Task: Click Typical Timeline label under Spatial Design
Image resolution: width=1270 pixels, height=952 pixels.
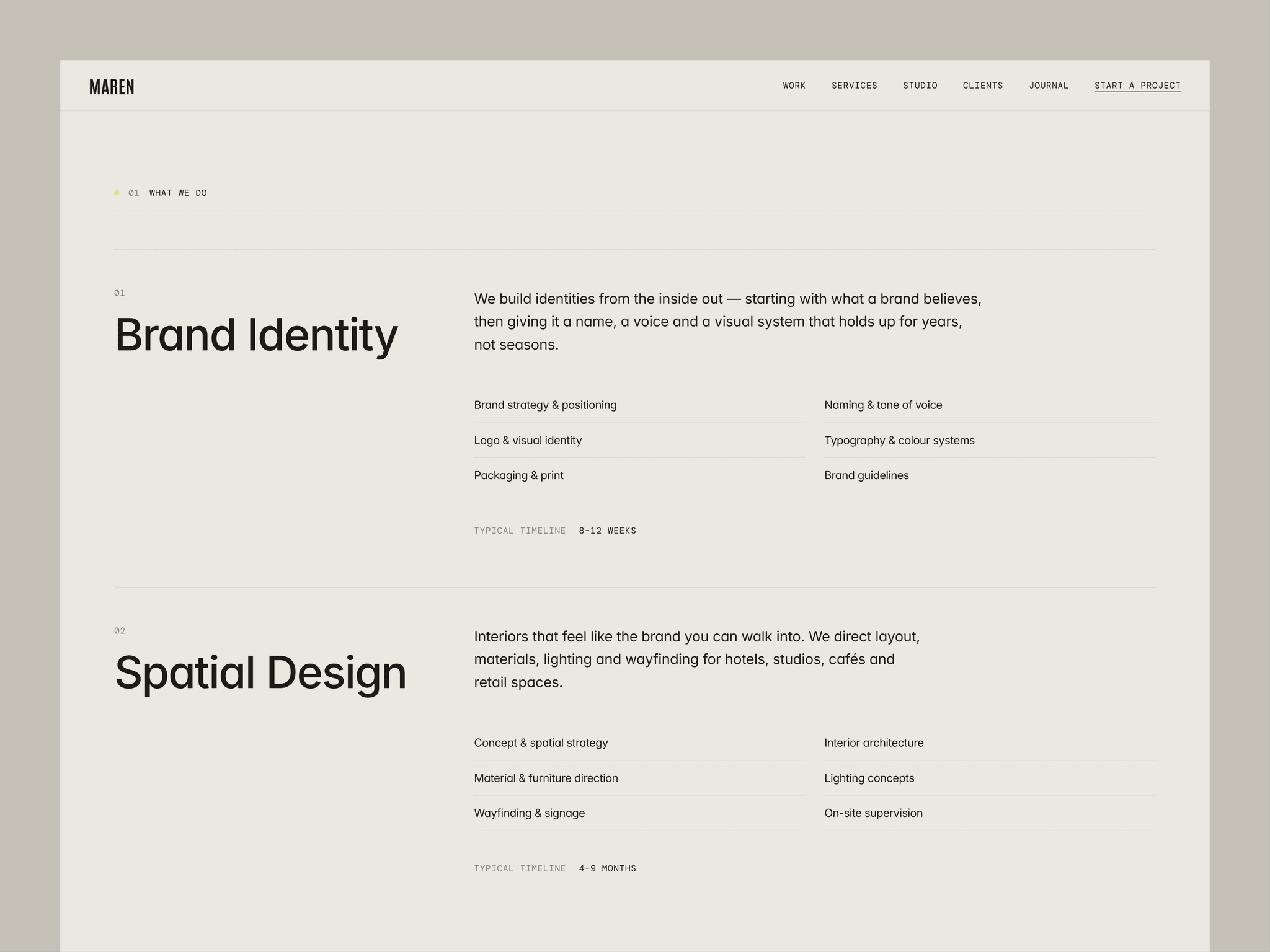Action: click(520, 868)
